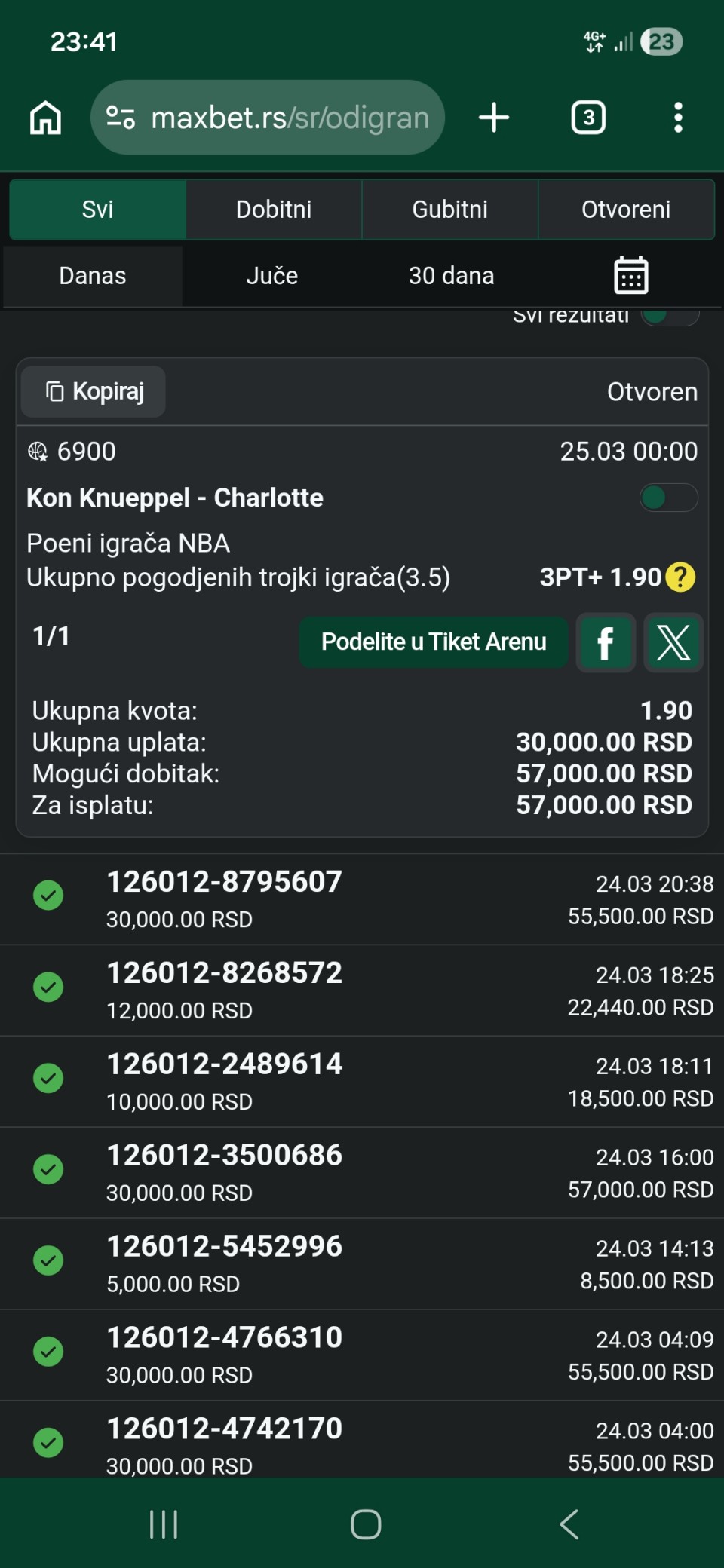The height and width of the screenshot is (1568, 724).
Task: Open the browser three-dot menu
Action: [x=678, y=118]
